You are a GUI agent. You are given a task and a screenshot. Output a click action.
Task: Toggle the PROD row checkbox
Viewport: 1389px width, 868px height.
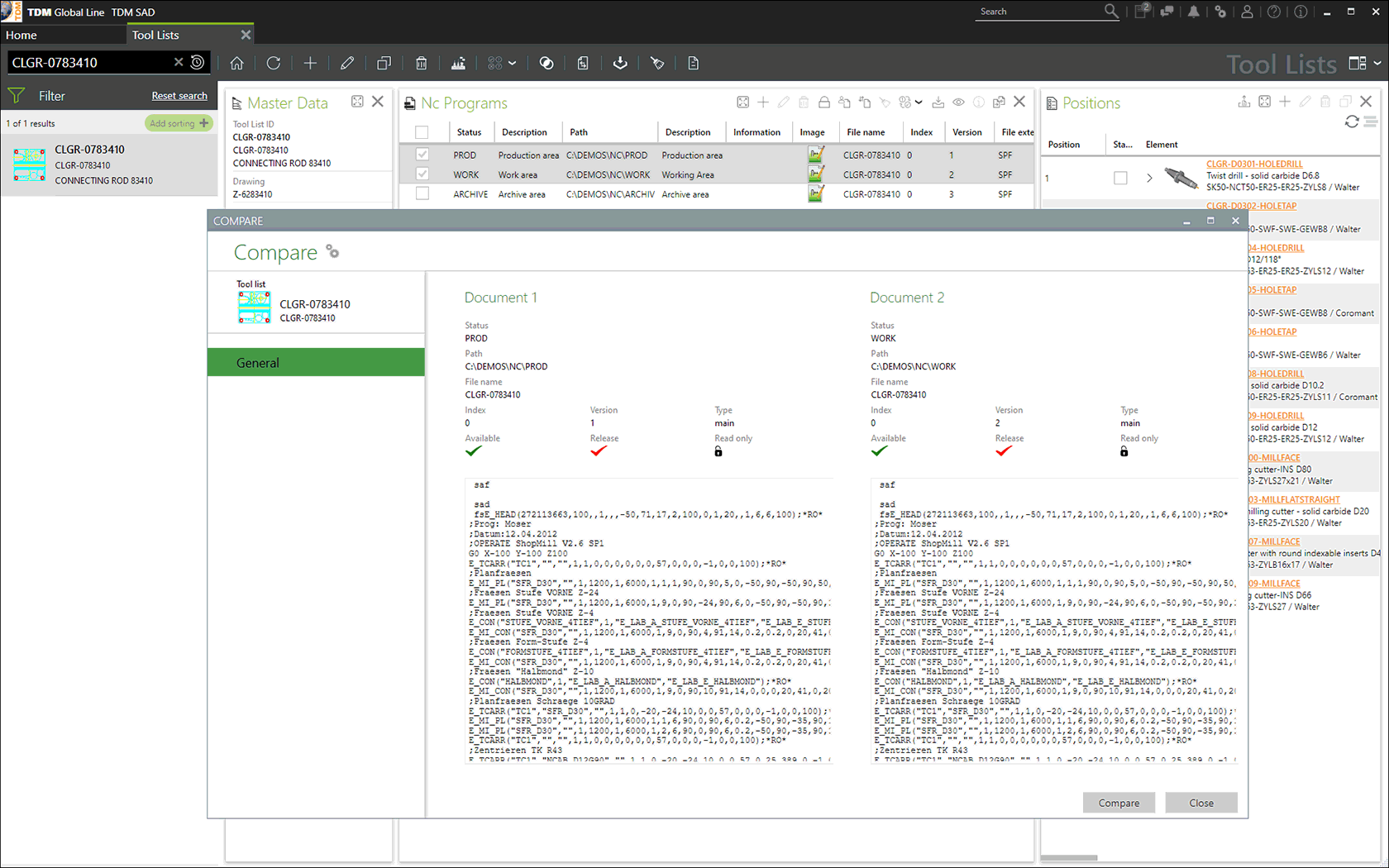pyautogui.click(x=422, y=155)
